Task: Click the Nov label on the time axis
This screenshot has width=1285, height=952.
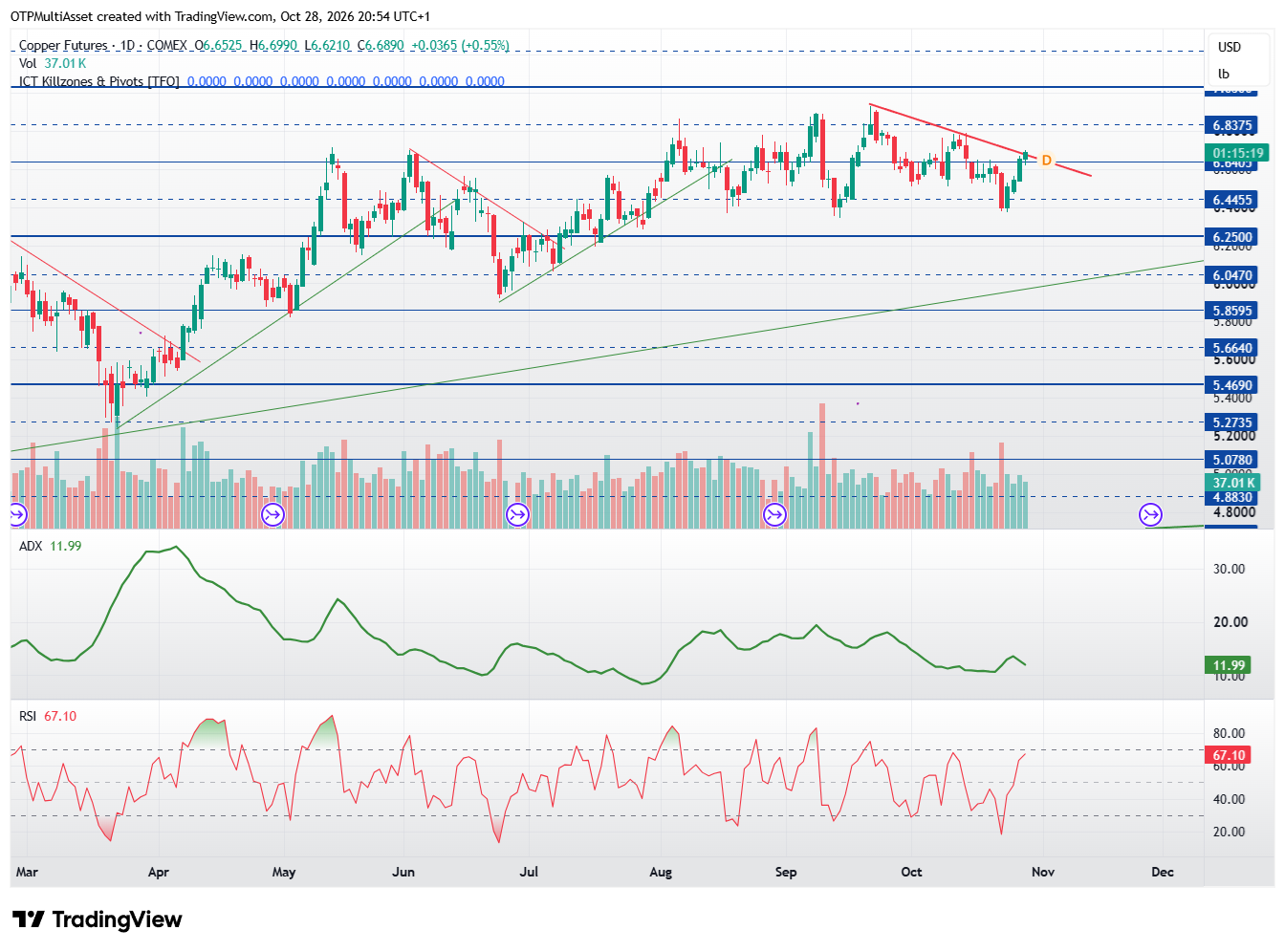Action: coord(1043,872)
